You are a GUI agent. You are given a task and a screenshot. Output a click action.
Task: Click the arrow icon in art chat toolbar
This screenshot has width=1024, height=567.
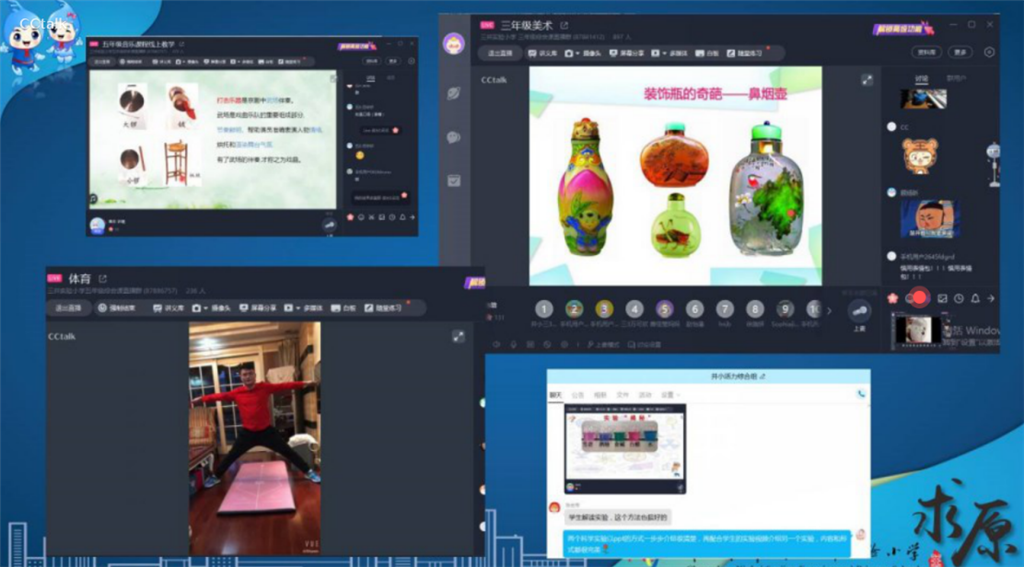tap(991, 299)
